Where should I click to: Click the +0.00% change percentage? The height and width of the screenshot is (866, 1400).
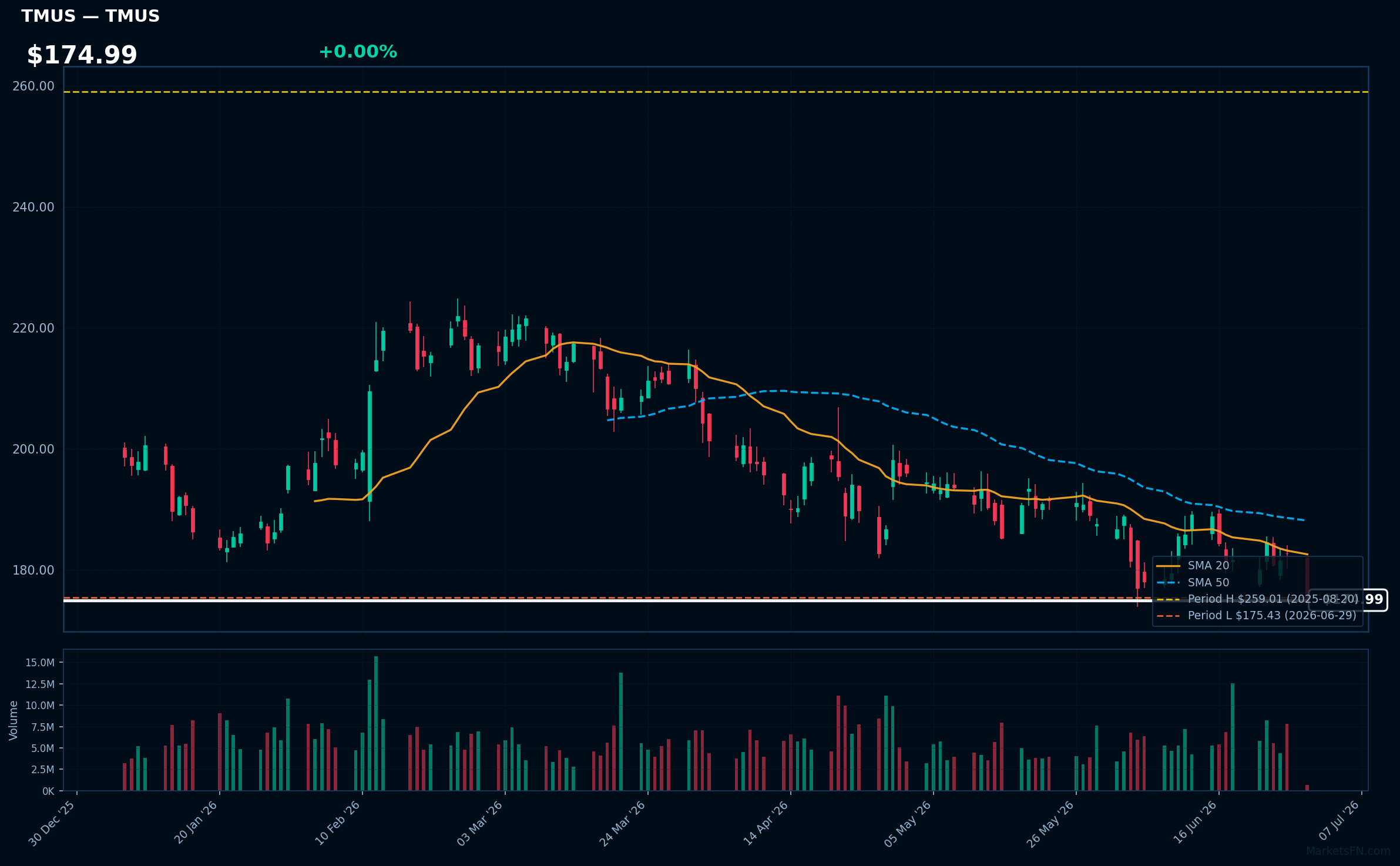tap(358, 52)
